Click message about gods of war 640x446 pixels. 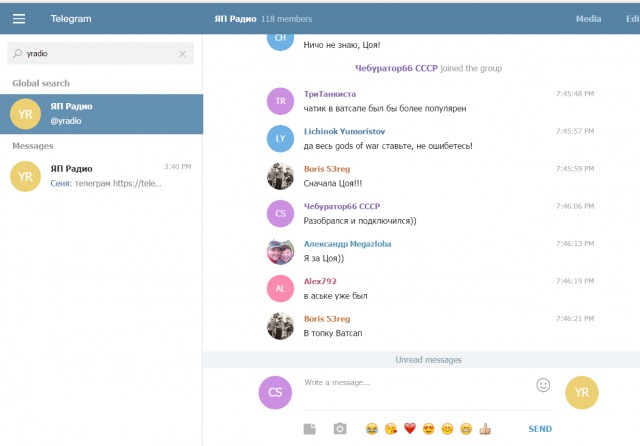click(x=388, y=146)
